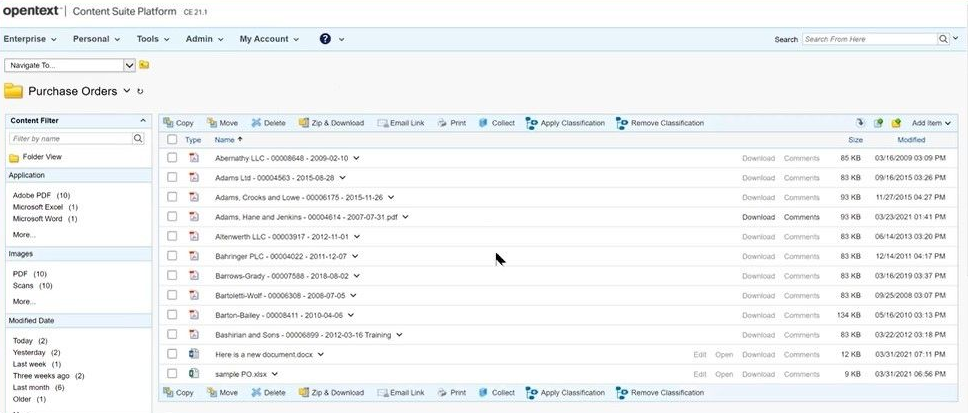This screenshot has height=413, width=968.
Task: Expand the Purchase Orders title menu arrow
Action: 127,91
